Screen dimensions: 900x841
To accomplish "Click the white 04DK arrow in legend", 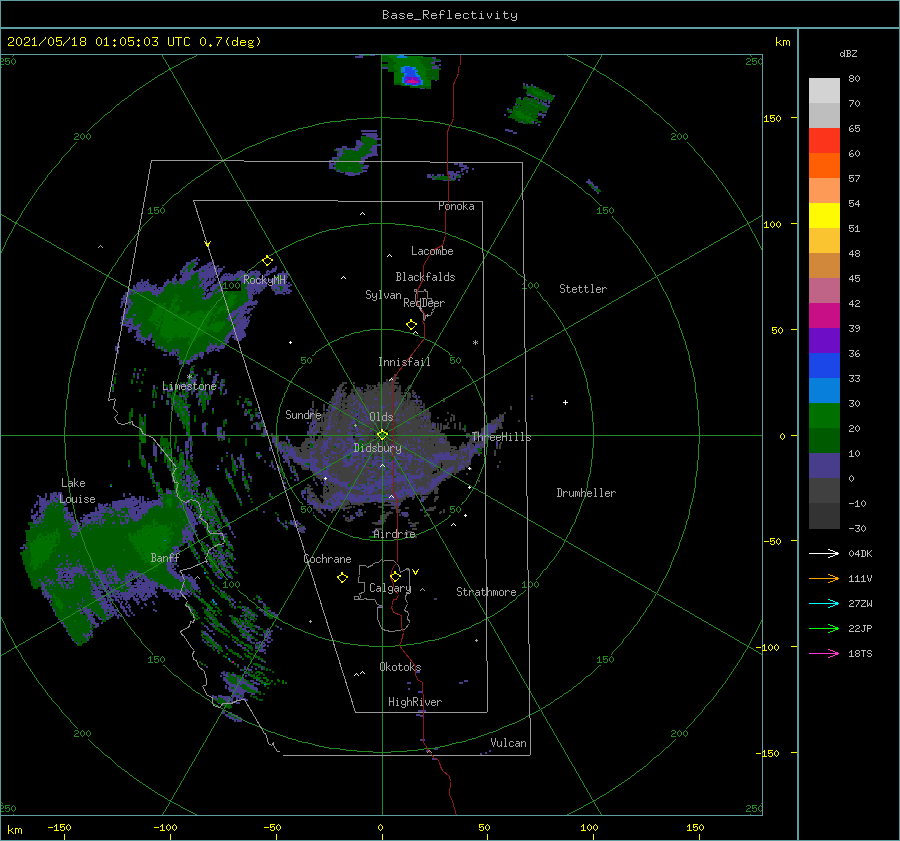I will click(824, 553).
